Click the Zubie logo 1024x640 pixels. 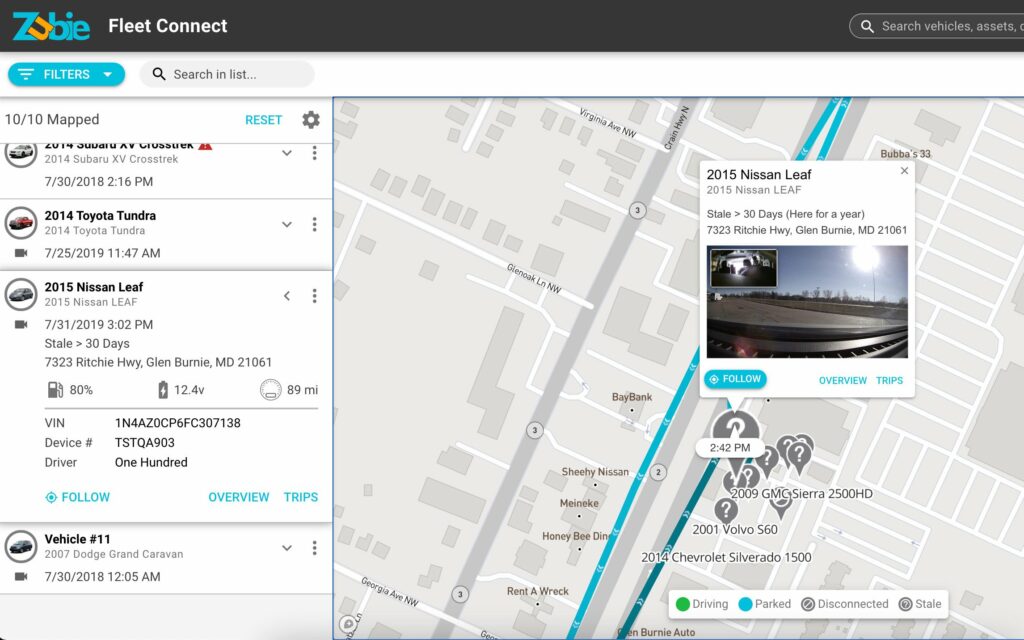(x=51, y=26)
